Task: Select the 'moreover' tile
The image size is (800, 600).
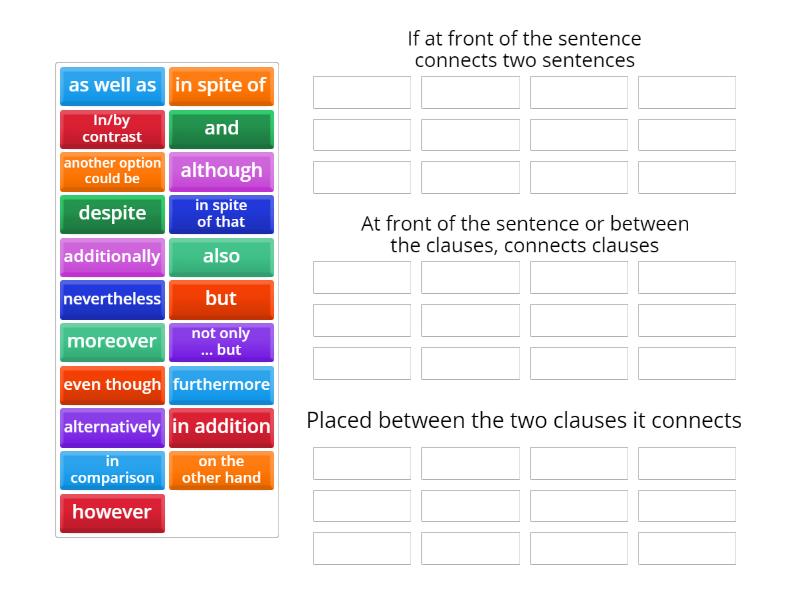Action: [x=111, y=342]
